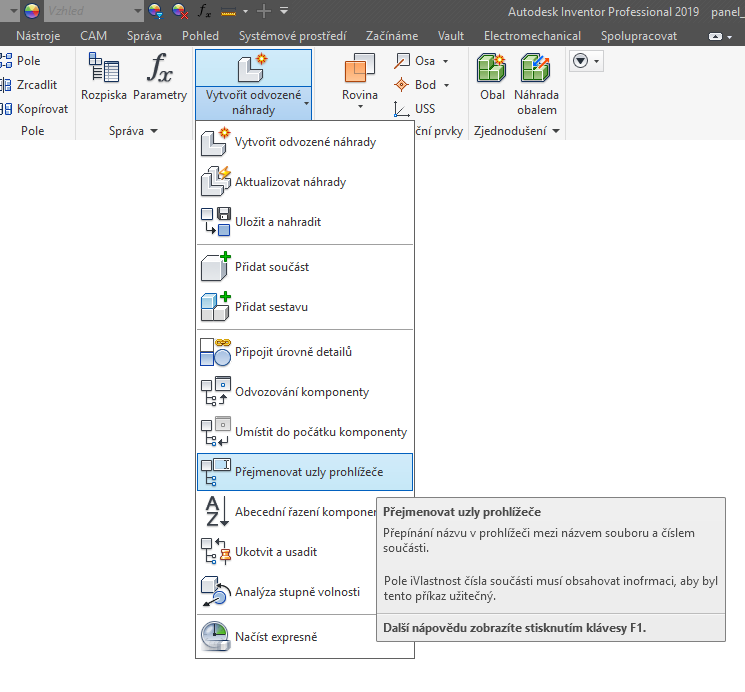Image resolution: width=745 pixels, height=692 pixels.
Task: Open the circled arrow panel dropdown
Action: pos(586,61)
